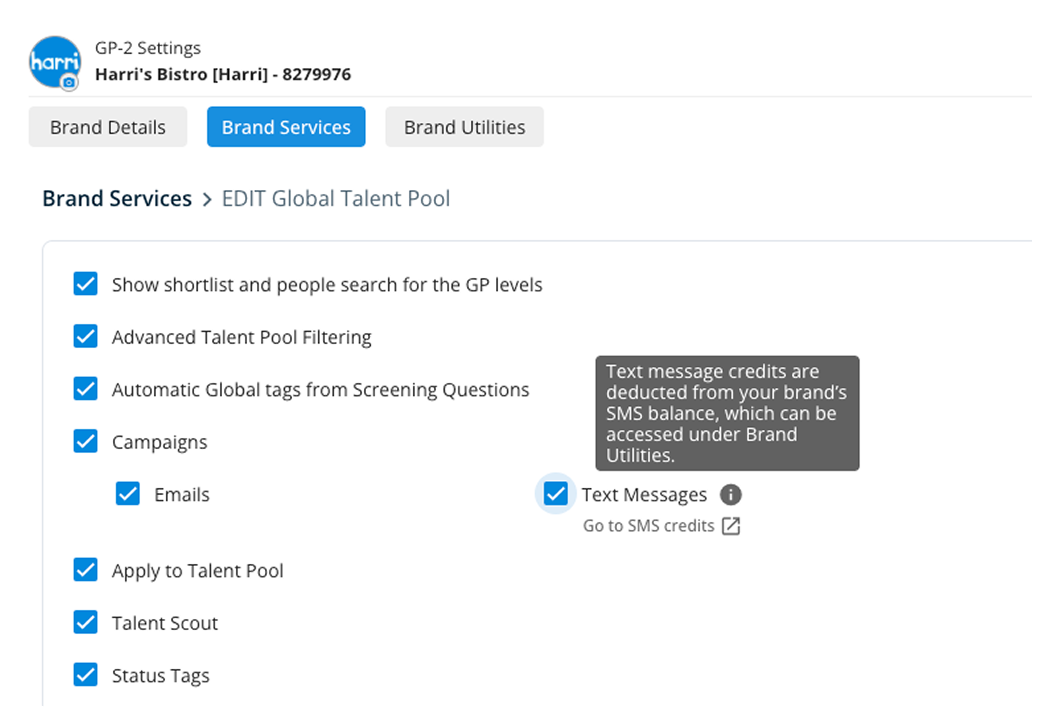
Task: Click the info icon beside Text Messages
Action: [731, 495]
